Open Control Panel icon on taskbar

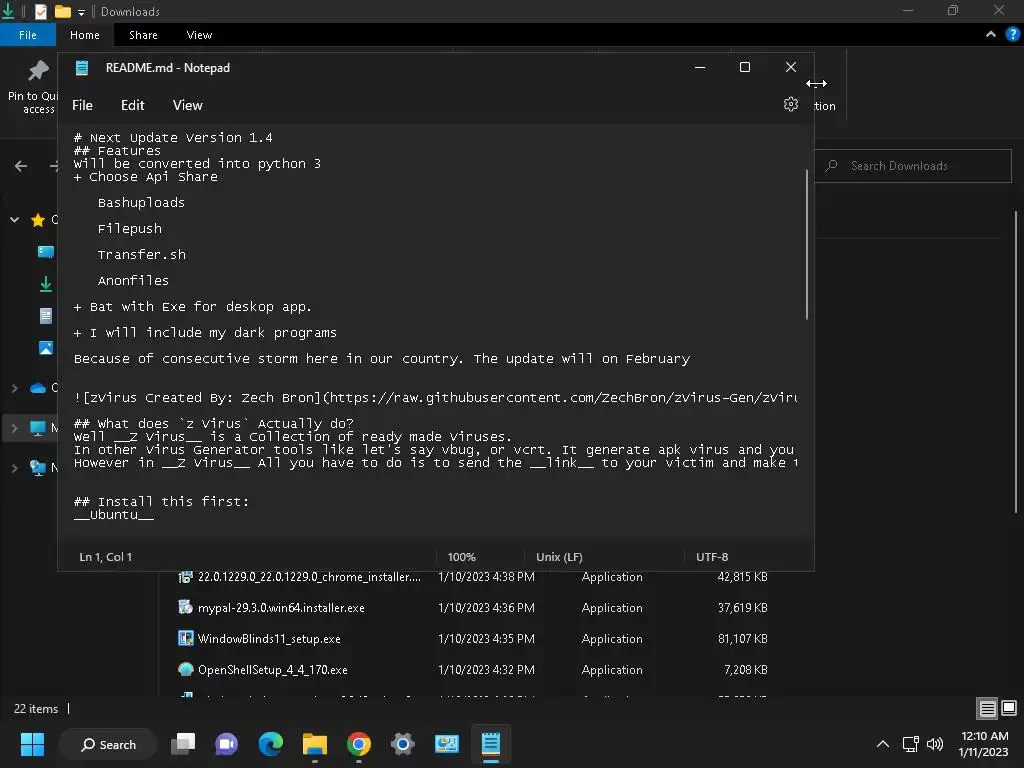447,744
